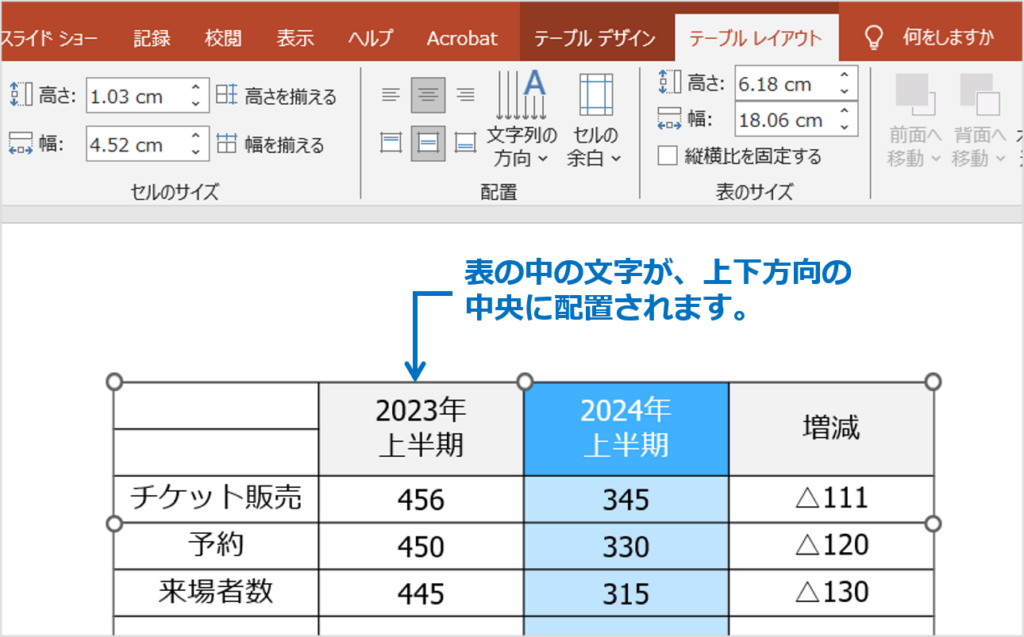1024x637 pixels.
Task: Click 背面へ移動 send backward icon
Action: point(980,95)
